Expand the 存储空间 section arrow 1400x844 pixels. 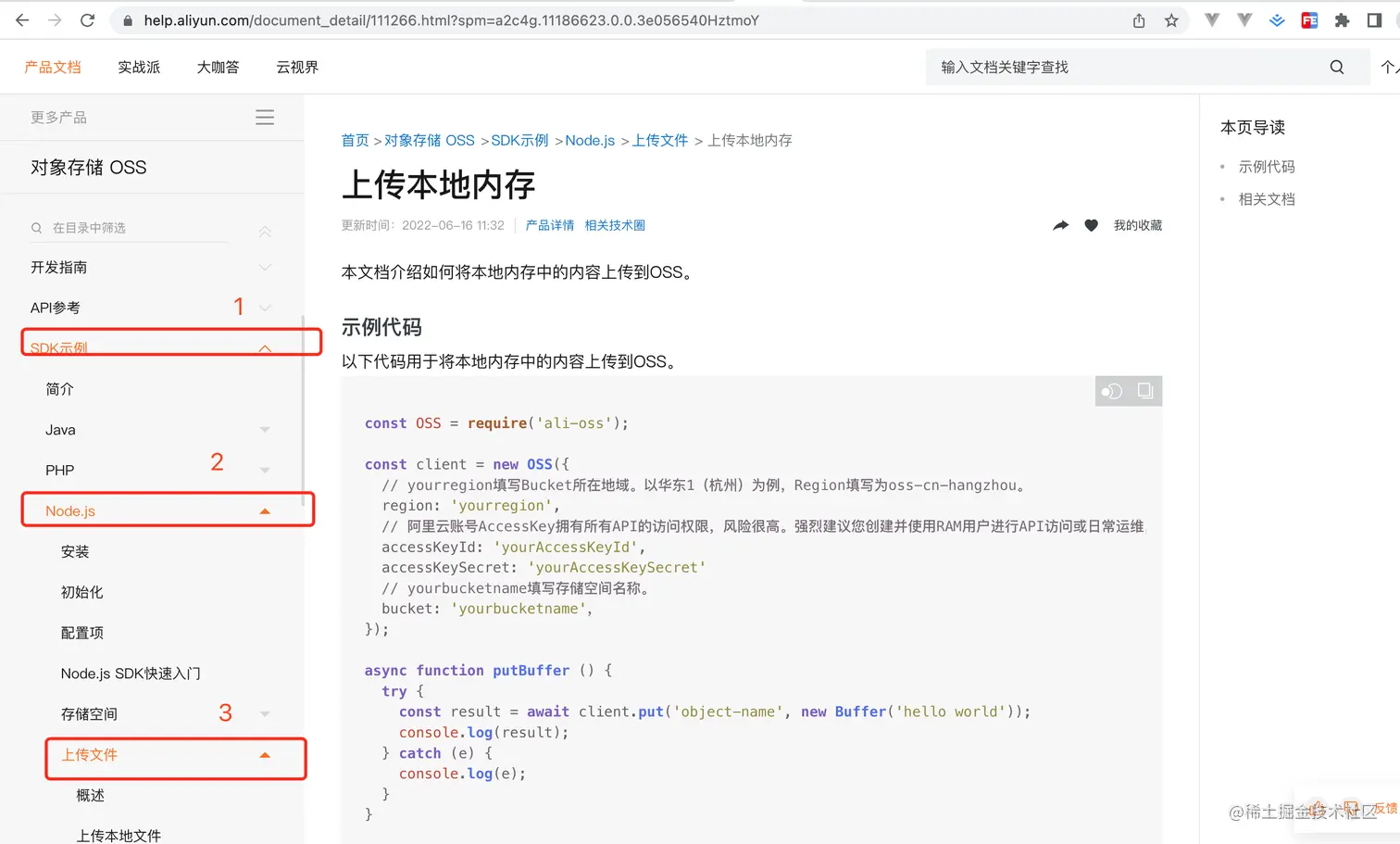pos(265,714)
